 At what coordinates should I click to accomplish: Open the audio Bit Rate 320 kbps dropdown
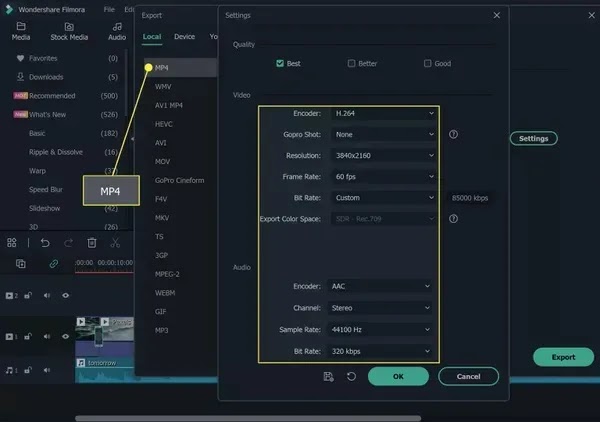point(380,351)
